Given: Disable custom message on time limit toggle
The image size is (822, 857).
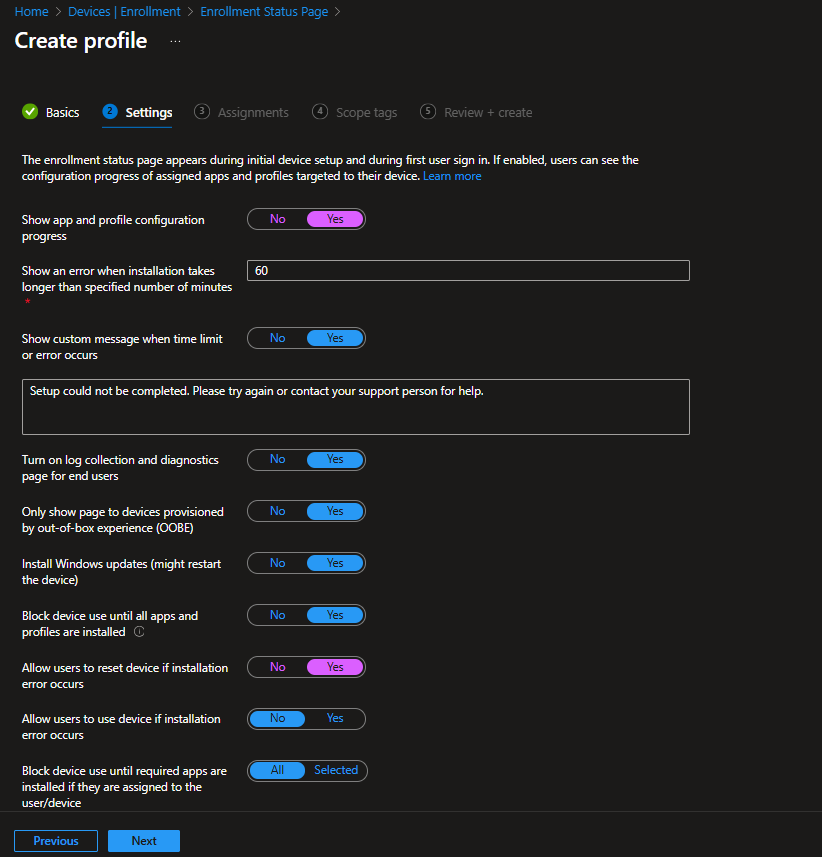Looking at the screenshot, I should (x=277, y=338).
